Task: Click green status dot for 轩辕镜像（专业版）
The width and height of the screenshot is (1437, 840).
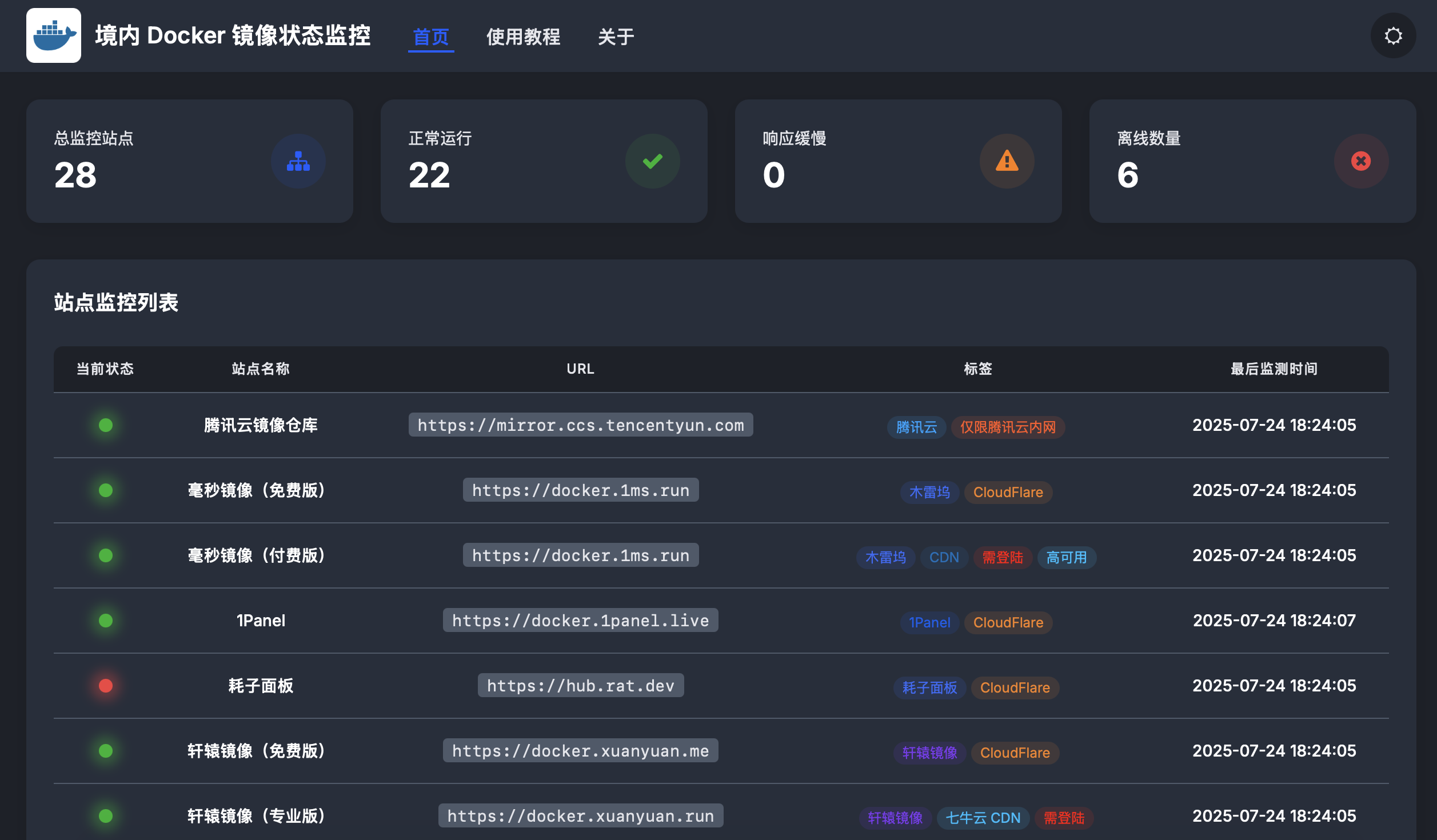Action: click(x=106, y=816)
